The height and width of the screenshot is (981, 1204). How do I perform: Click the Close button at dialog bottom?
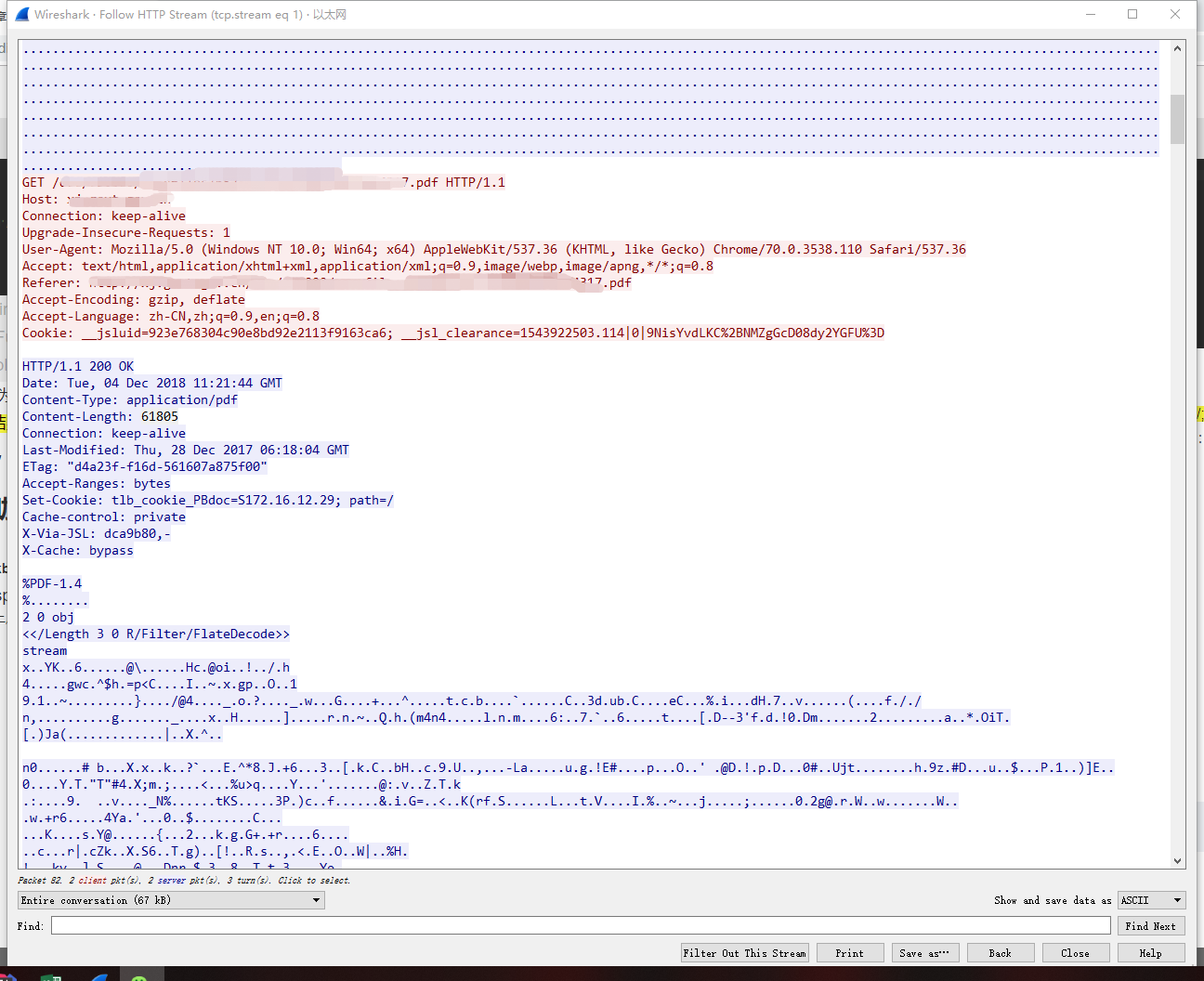point(1076,953)
